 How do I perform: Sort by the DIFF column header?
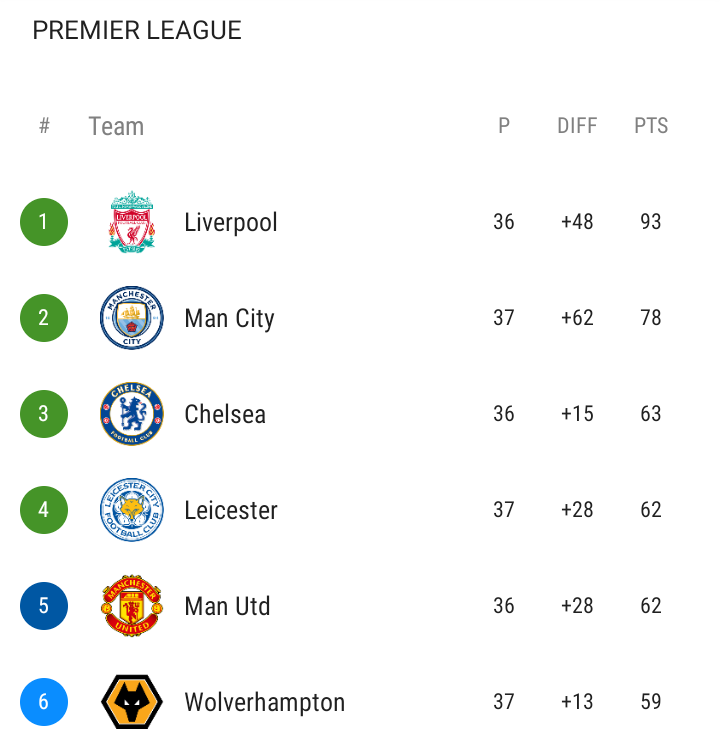click(577, 126)
